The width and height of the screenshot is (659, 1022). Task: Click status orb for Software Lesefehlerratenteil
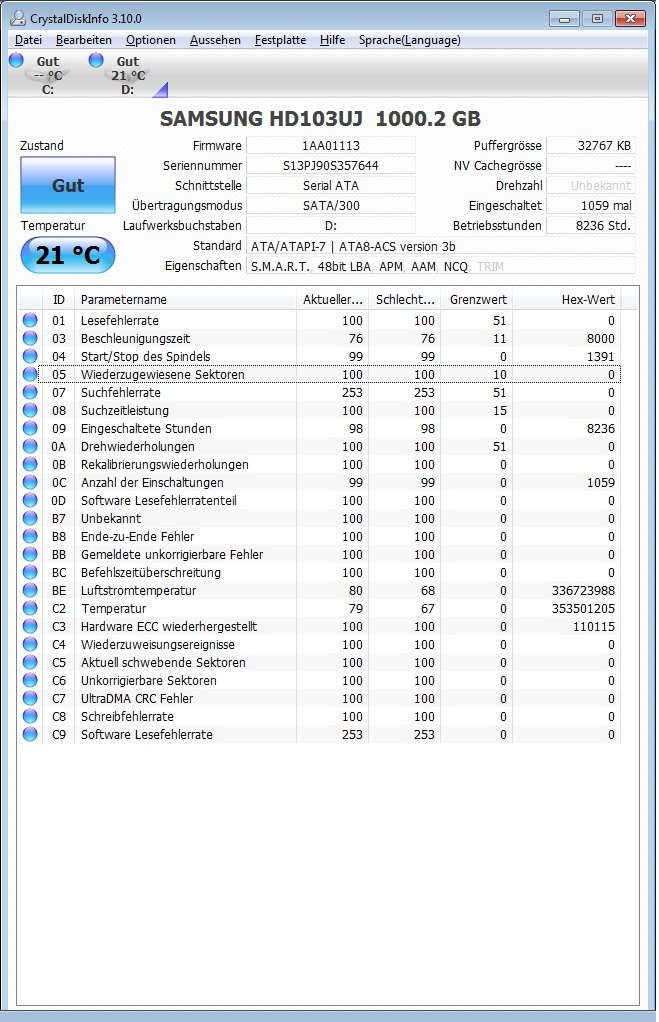coord(30,500)
